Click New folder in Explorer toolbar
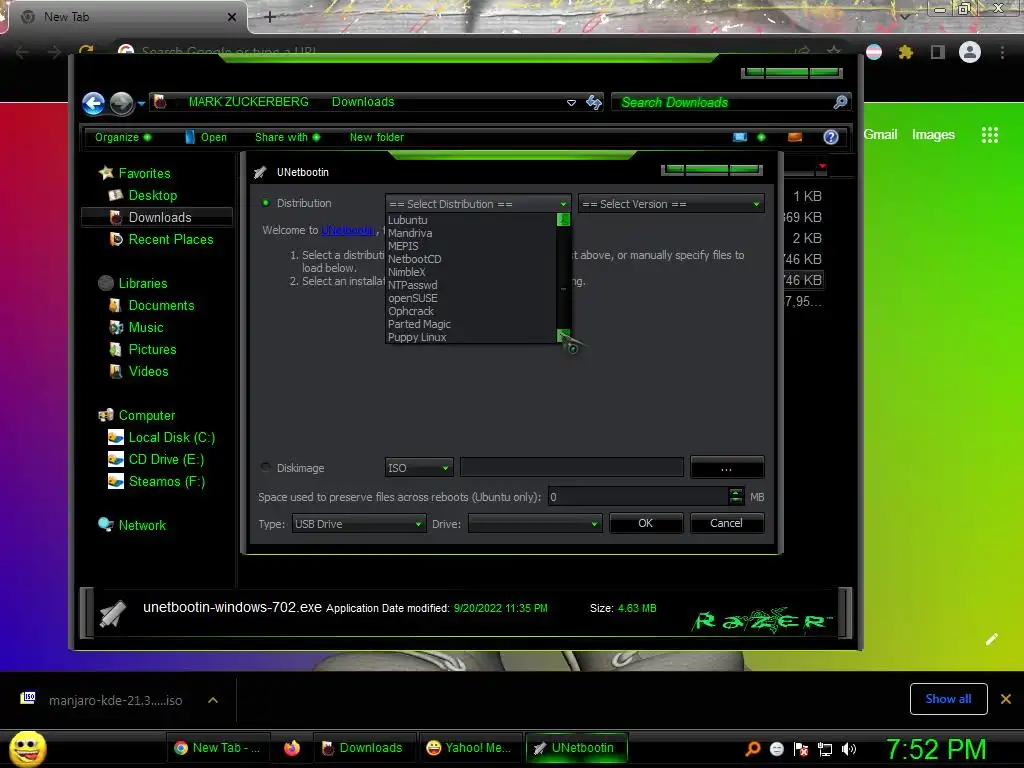This screenshot has height=768, width=1024. (377, 137)
